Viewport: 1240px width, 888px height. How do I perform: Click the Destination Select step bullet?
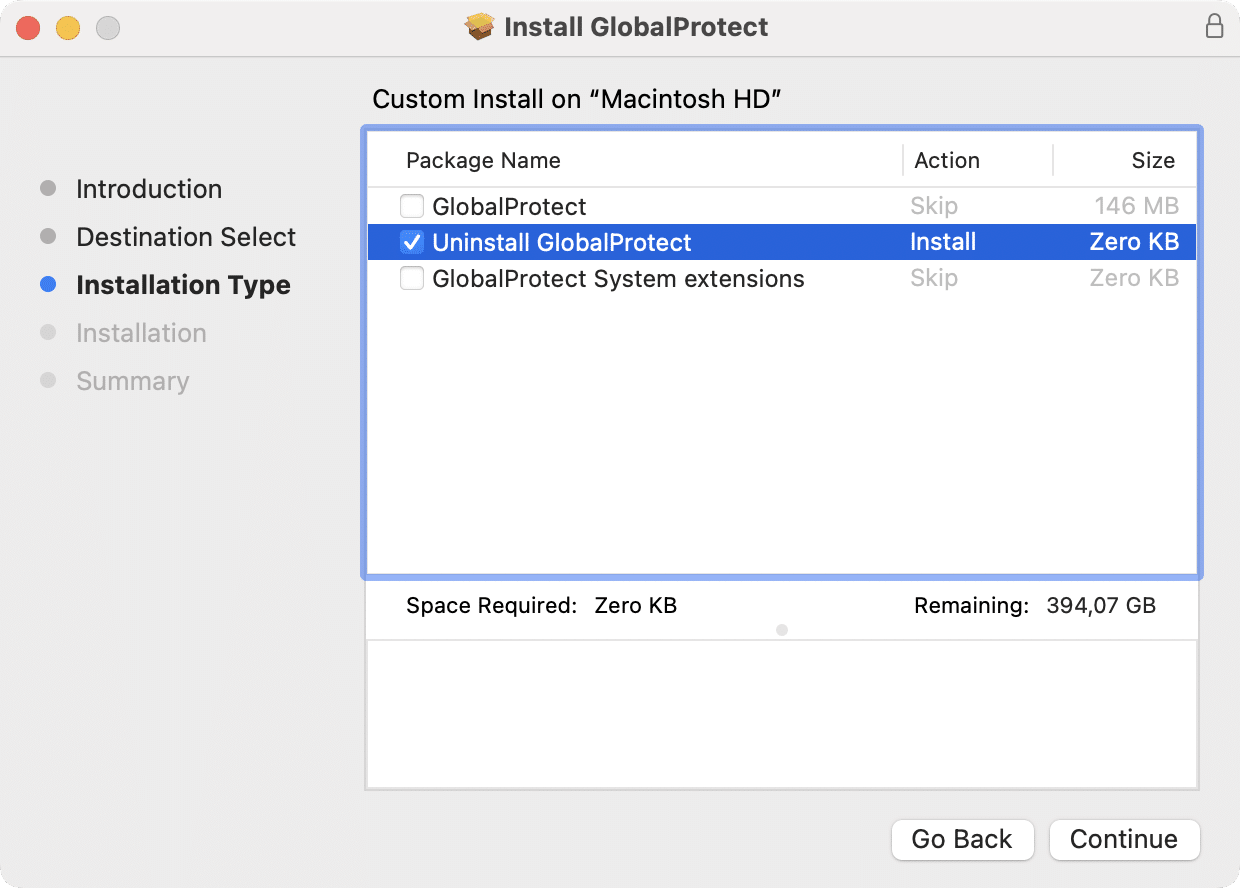(48, 236)
